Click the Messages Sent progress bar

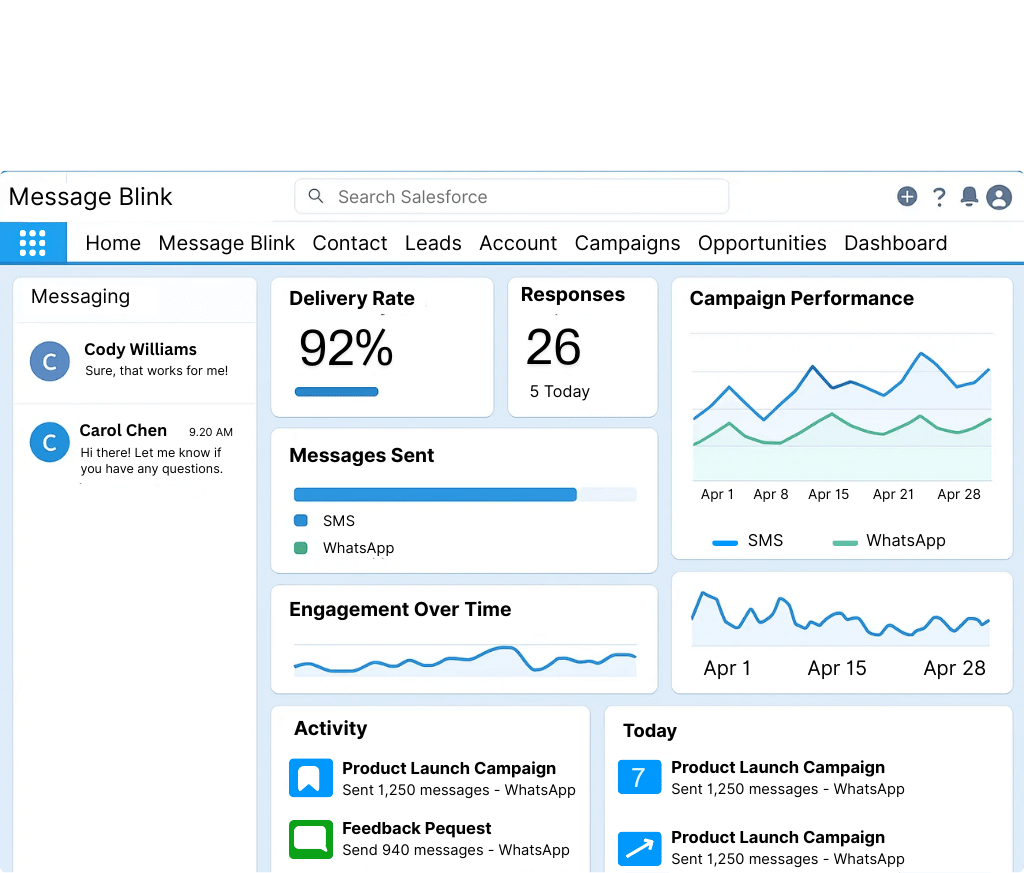pos(464,494)
